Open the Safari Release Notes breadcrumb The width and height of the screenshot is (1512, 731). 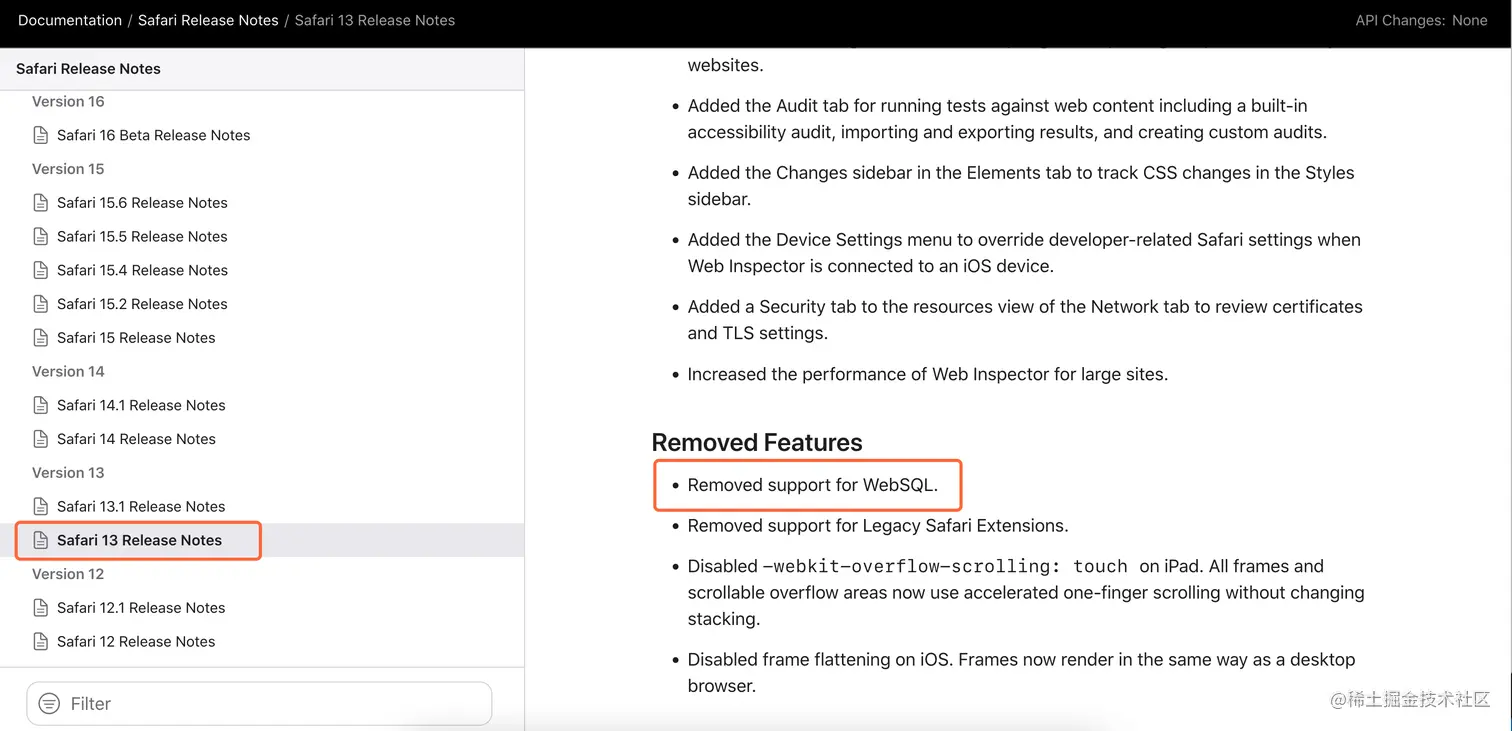click(208, 20)
